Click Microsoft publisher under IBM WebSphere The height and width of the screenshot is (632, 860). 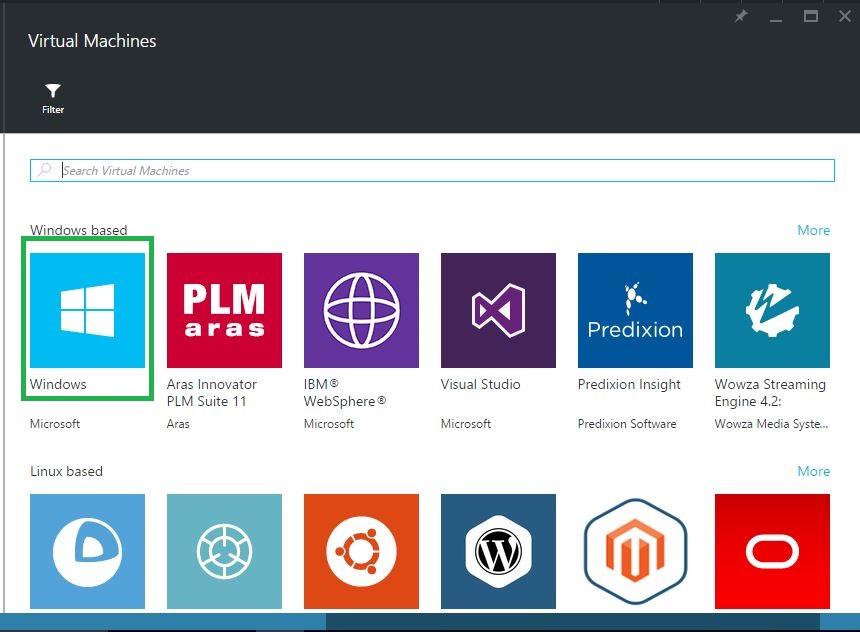coord(329,424)
